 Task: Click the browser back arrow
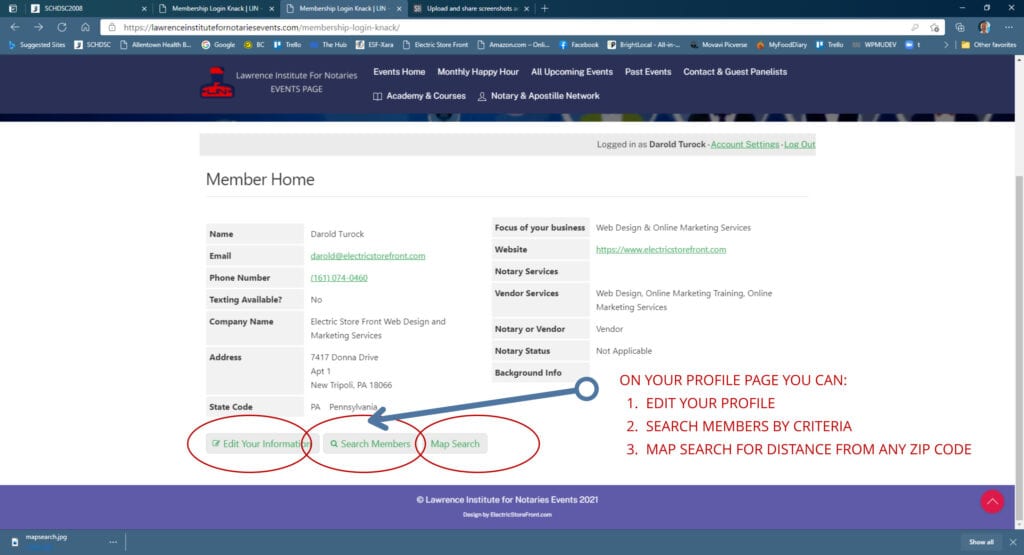pyautogui.click(x=14, y=27)
